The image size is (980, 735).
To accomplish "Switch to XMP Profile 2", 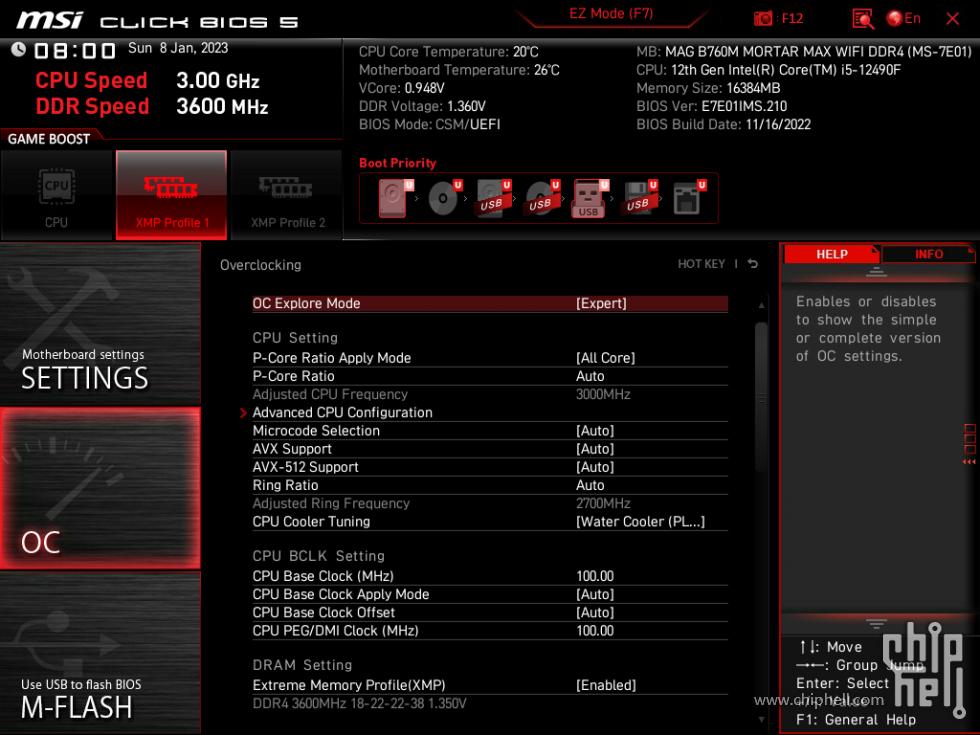I will tap(285, 193).
